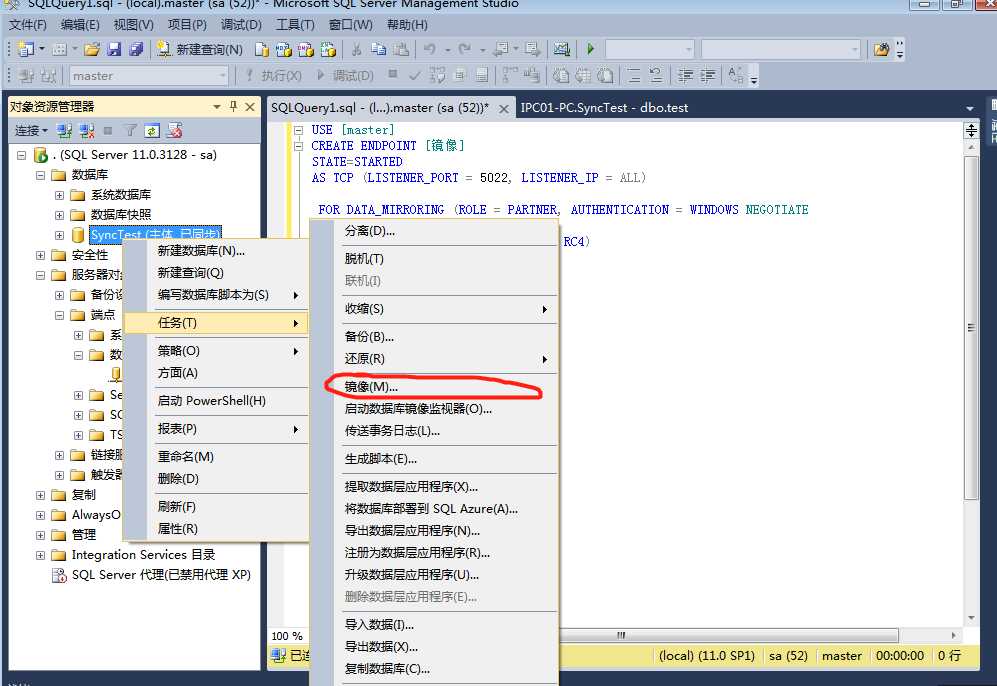Viewport: 997px width, 686px height.
Task: Click the Filter funnel icon in Object Explorer
Action: coord(130,130)
